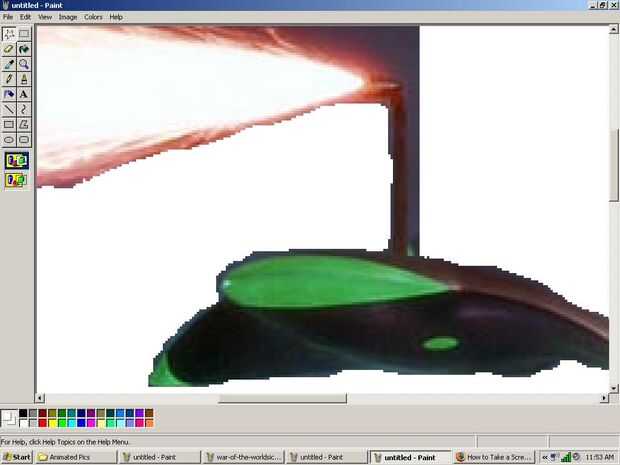Viewport: 620px width, 465px height.
Task: Pick bright blue from the palette
Action: tap(81, 423)
